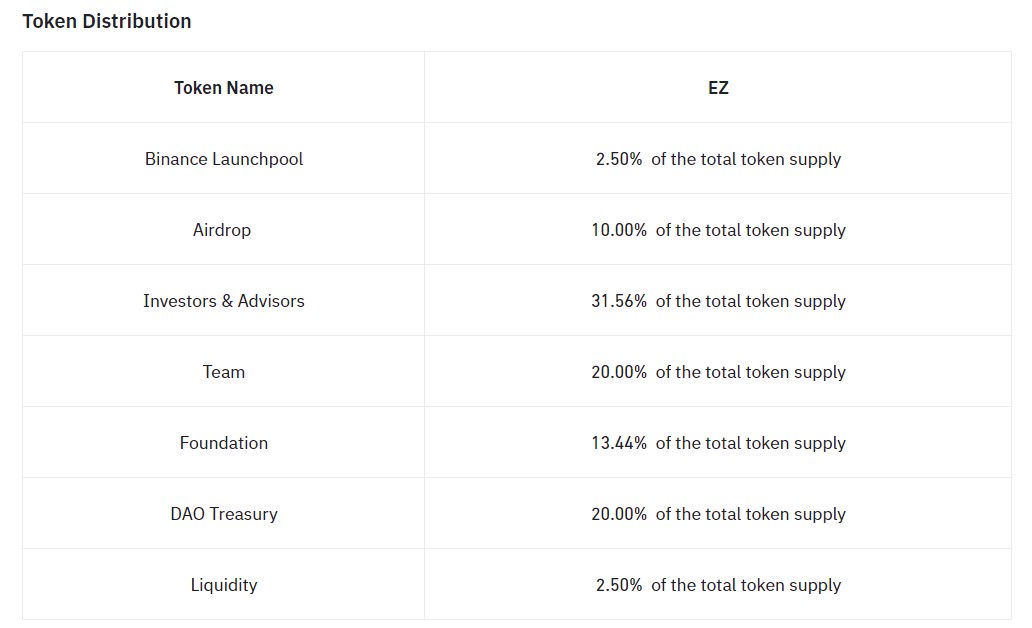Viewport: 1032px width, 628px height.
Task: Select the 31.56% percentage figure
Action: [x=619, y=301]
